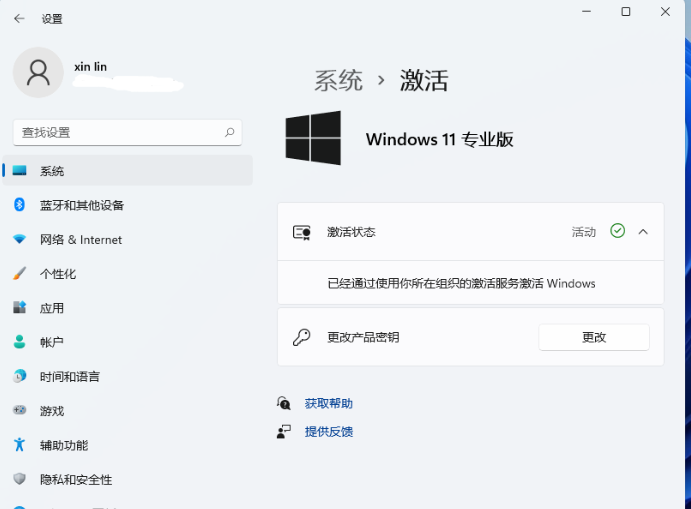Select the Gaming section in sidebar

pos(52,411)
